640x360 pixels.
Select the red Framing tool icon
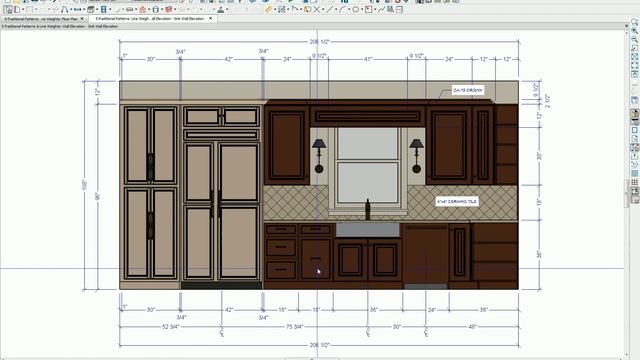(169, 9)
